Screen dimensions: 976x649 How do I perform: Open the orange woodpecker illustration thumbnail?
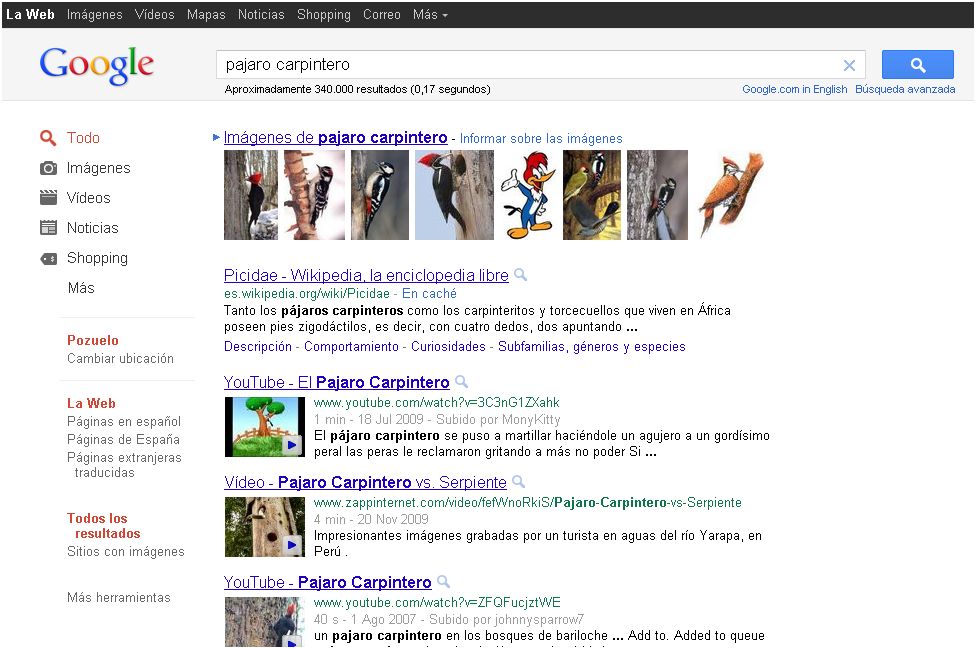click(x=731, y=195)
